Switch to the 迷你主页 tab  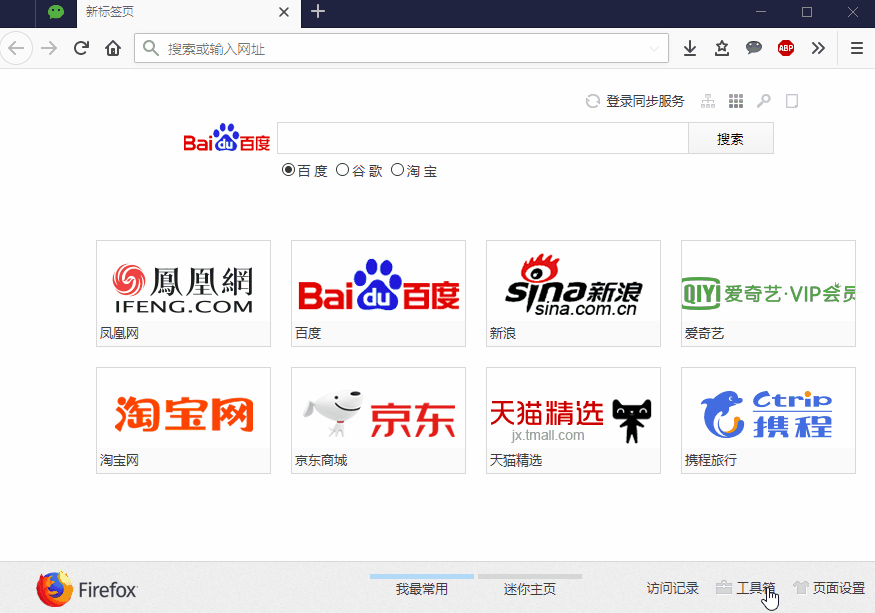coord(530,588)
